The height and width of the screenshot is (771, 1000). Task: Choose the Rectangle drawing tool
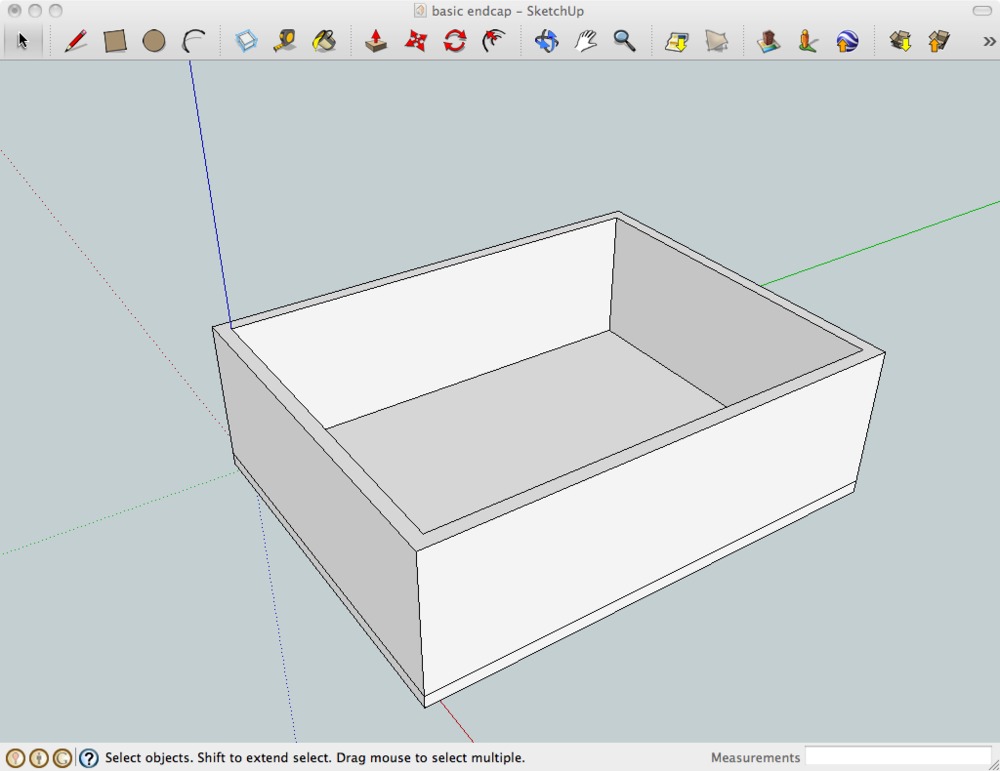coord(115,41)
